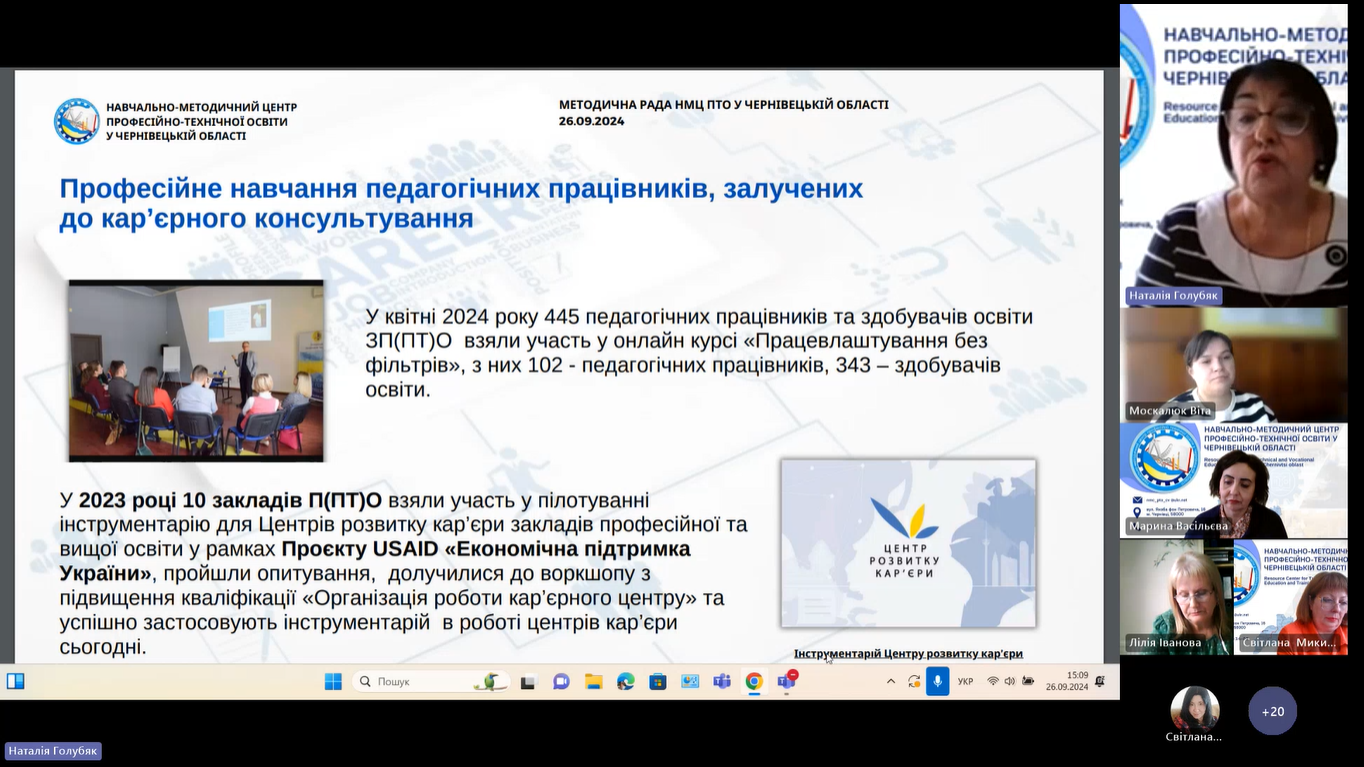1364x767 pixels.
Task: Select the Марина Васільєва video tile
Action: point(1233,480)
